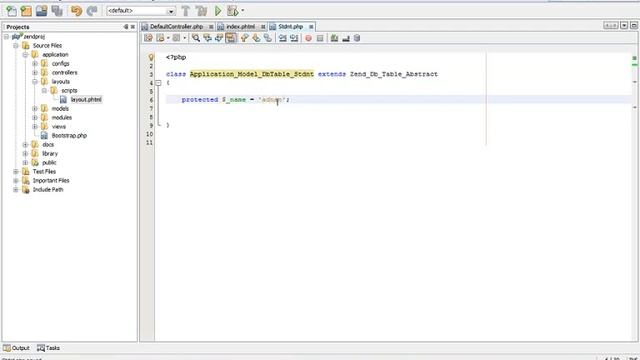Open the Tasks window tab
The width and height of the screenshot is (640, 360).
pos(49,348)
